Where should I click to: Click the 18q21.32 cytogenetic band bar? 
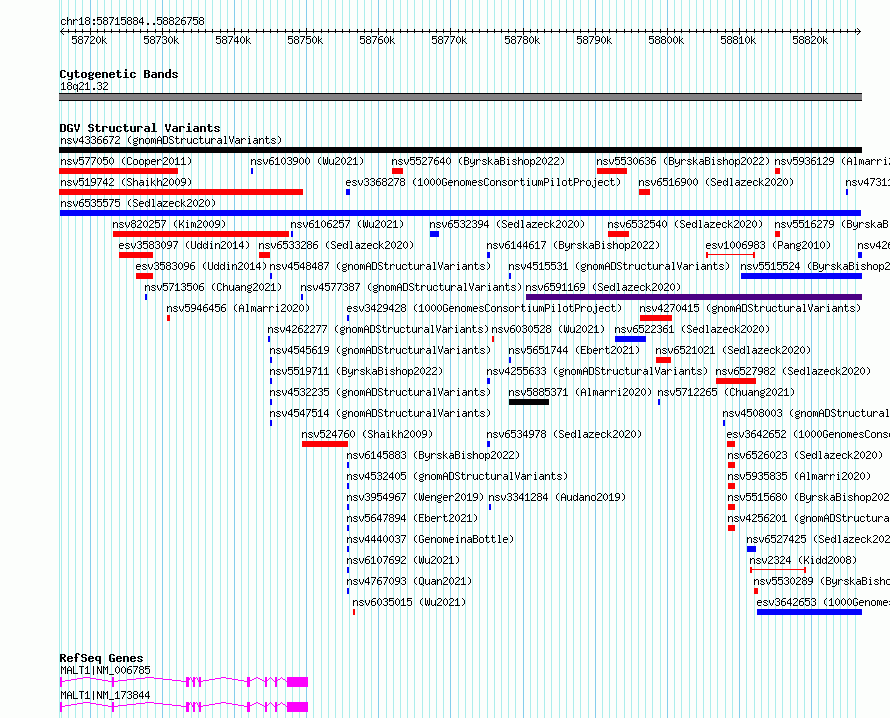click(x=460, y=97)
